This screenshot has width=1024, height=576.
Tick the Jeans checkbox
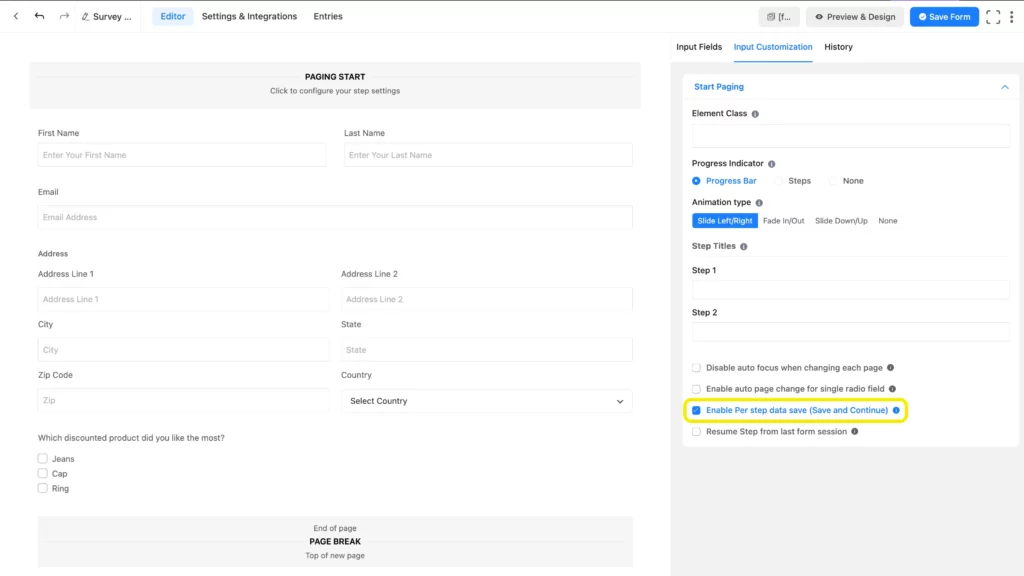pos(42,458)
